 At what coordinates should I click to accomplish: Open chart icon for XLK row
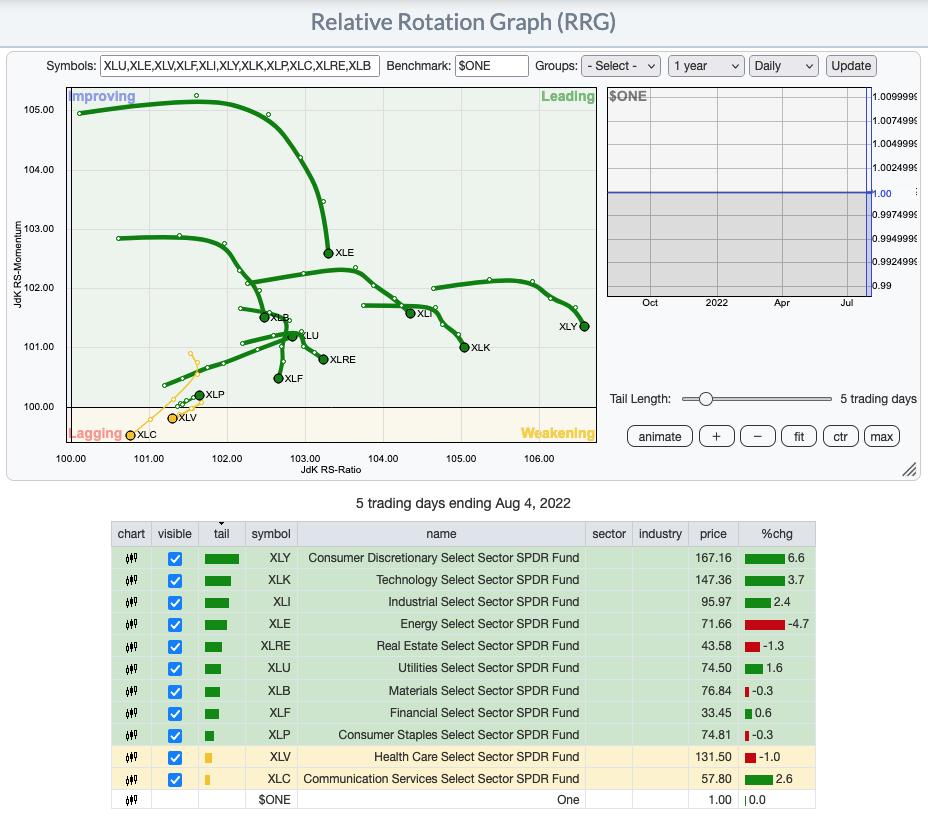[x=131, y=580]
